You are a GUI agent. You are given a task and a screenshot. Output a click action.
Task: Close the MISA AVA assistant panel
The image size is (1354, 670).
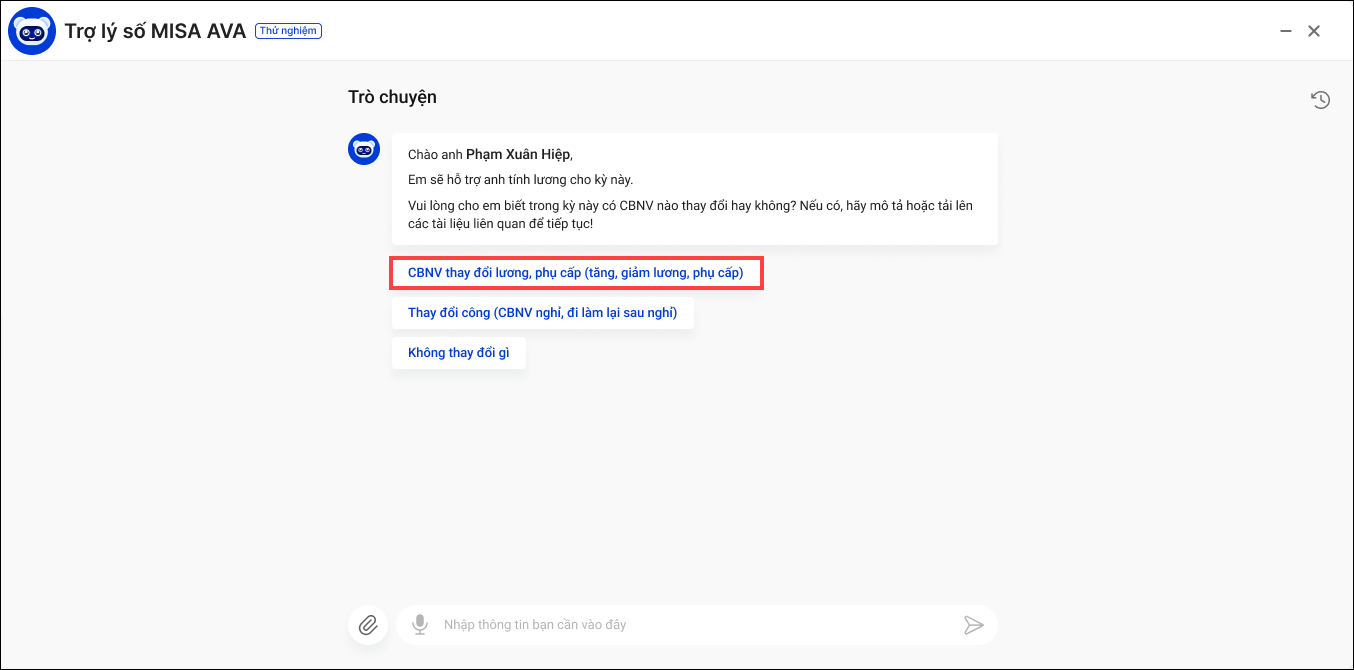point(1314,31)
